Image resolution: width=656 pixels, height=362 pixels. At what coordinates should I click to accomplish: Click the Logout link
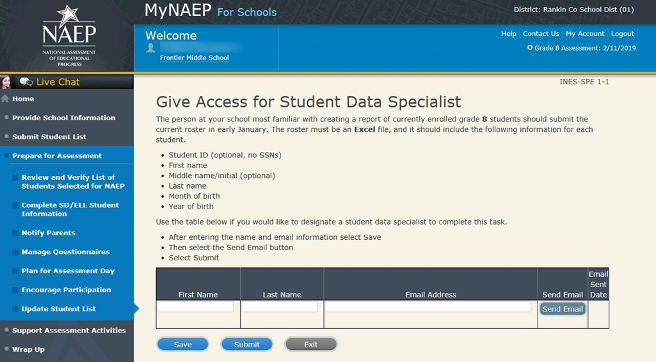(622, 33)
